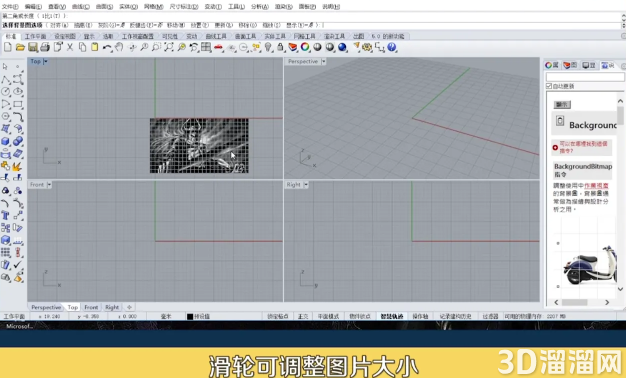Select the Box solid tool

(x=6, y=141)
